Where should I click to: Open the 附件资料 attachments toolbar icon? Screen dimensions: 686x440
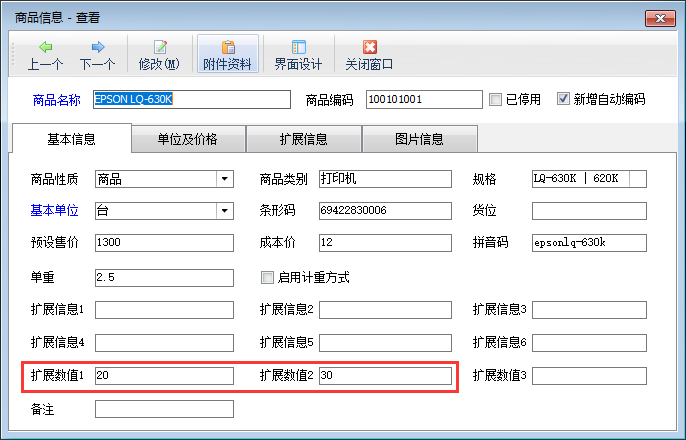click(x=227, y=47)
